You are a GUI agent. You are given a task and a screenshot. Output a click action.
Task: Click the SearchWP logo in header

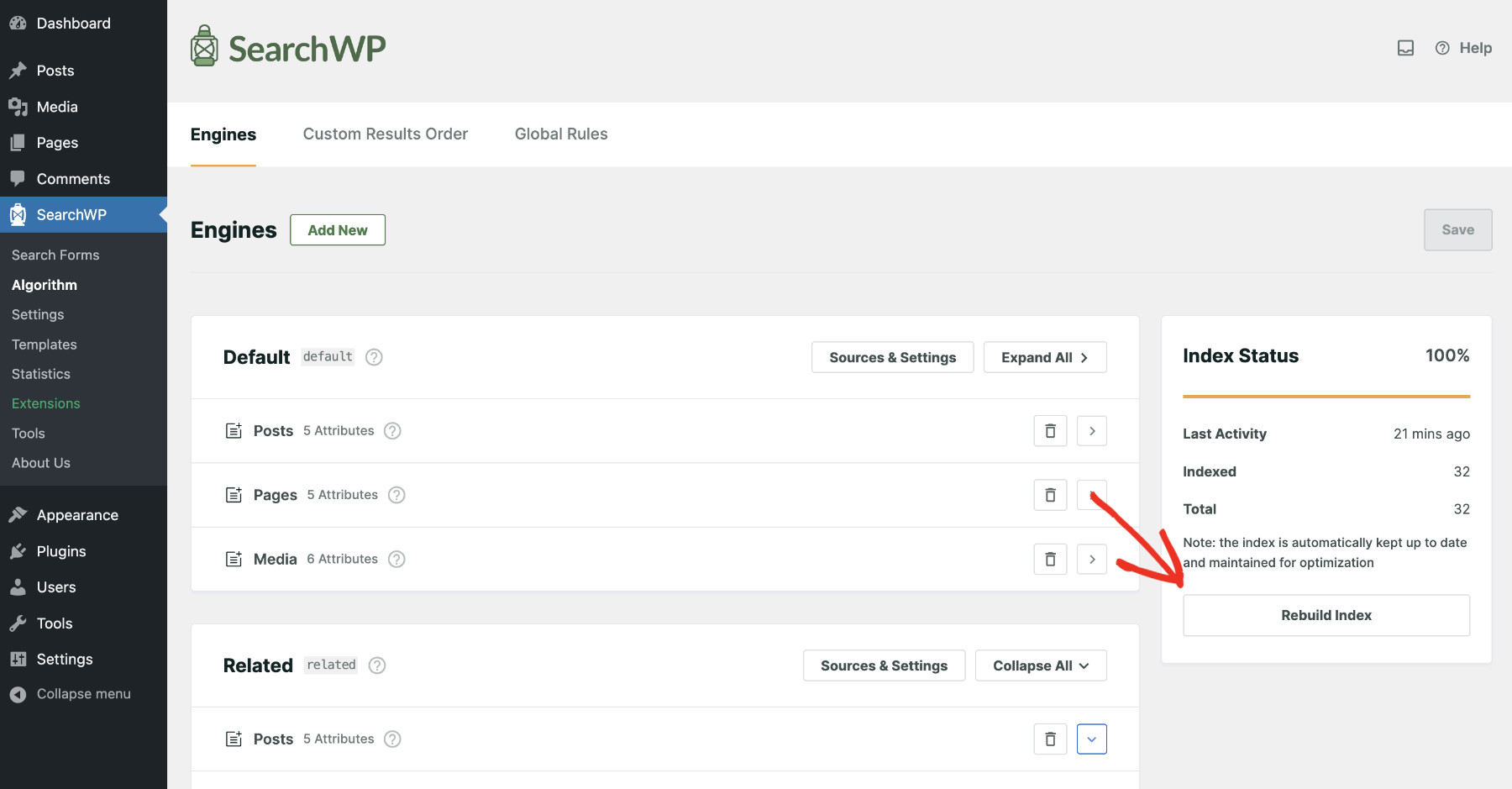[x=288, y=48]
